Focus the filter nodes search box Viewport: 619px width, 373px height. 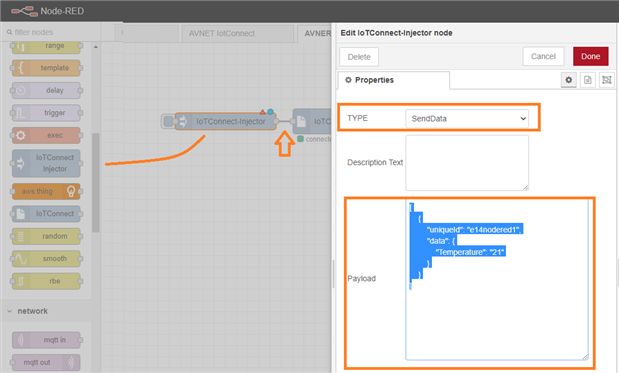(51, 32)
